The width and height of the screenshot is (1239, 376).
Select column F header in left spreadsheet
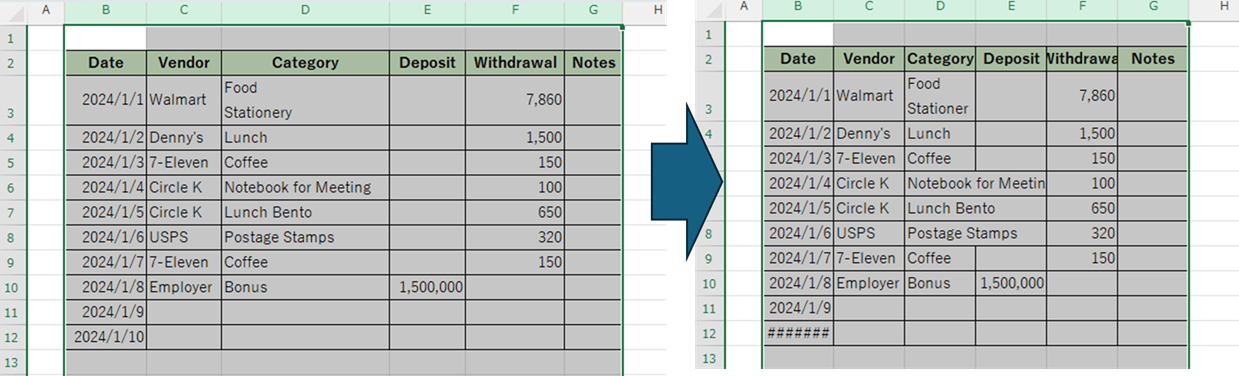[x=514, y=11]
